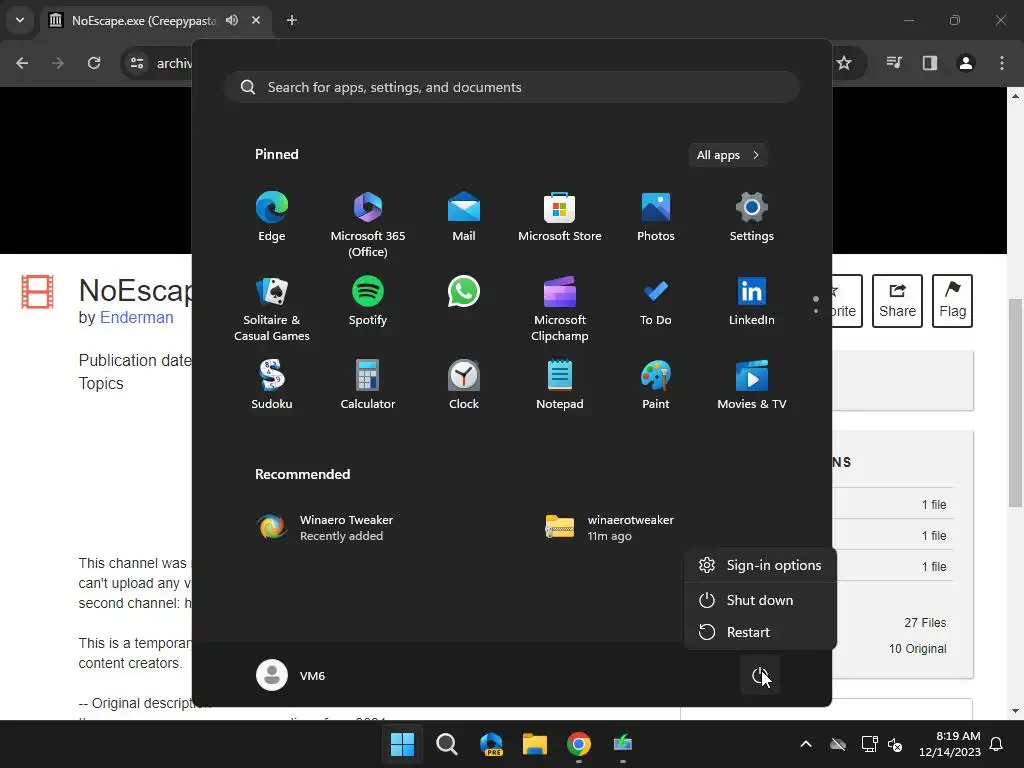The width and height of the screenshot is (1024, 768).
Task: Launch WhatsApp from pinned apps
Action: (x=464, y=292)
